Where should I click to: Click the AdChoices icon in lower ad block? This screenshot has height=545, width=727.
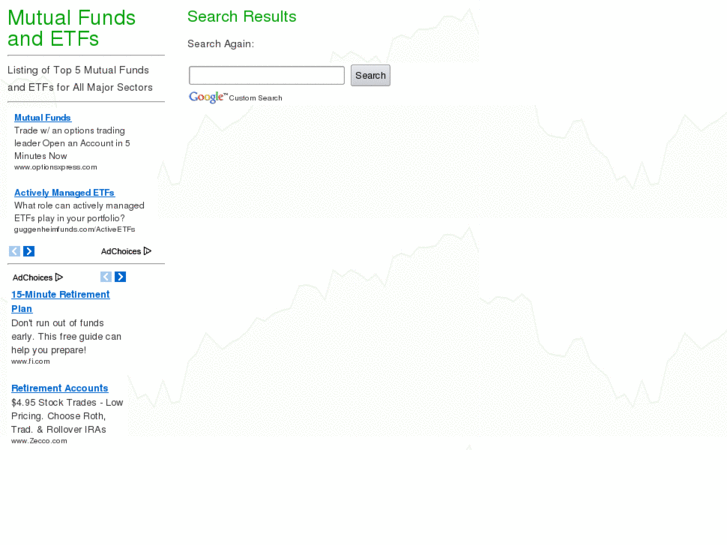(59, 277)
